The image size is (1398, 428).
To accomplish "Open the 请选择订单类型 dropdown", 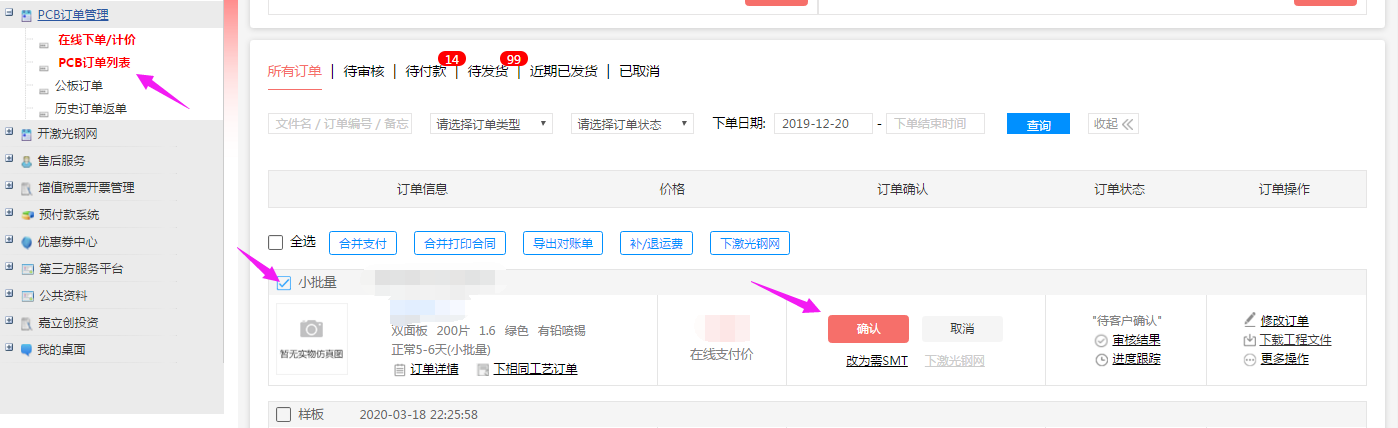I will point(491,124).
